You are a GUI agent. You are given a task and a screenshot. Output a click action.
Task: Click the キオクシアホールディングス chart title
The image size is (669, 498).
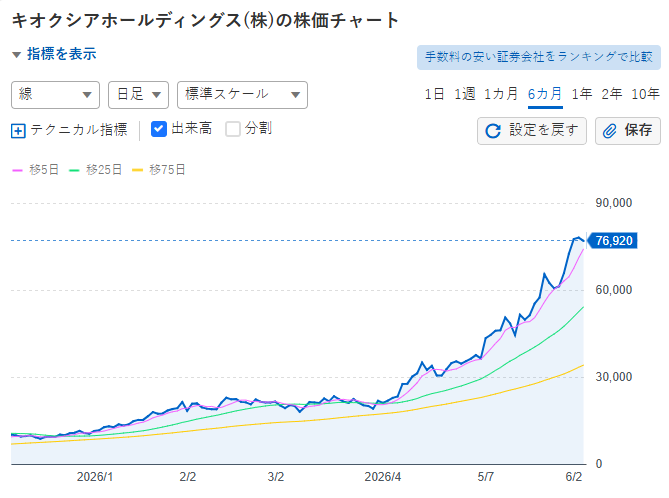[205, 20]
